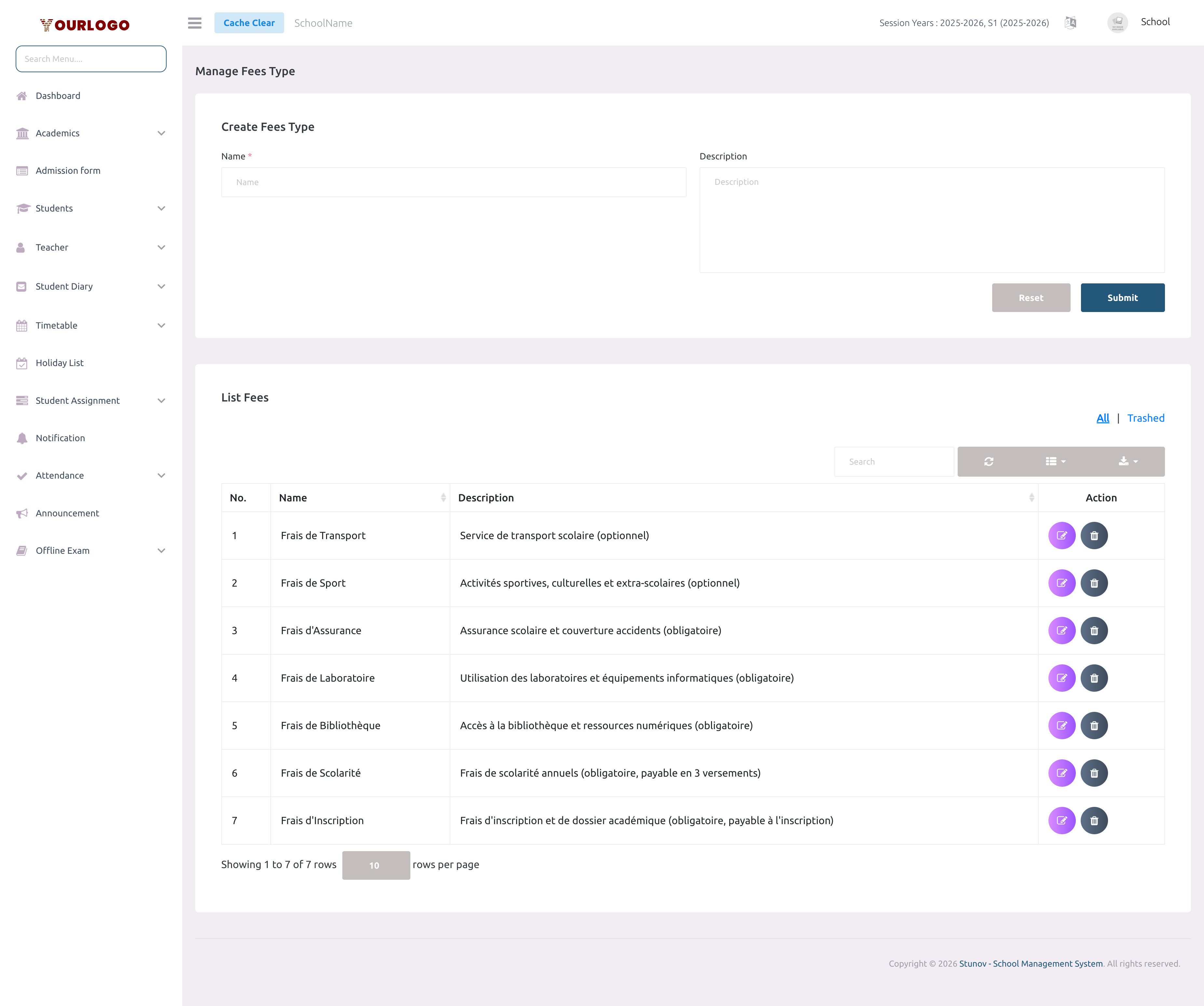Delete the Frais de Sport fee type
Image resolution: width=1204 pixels, height=1006 pixels.
click(1094, 583)
